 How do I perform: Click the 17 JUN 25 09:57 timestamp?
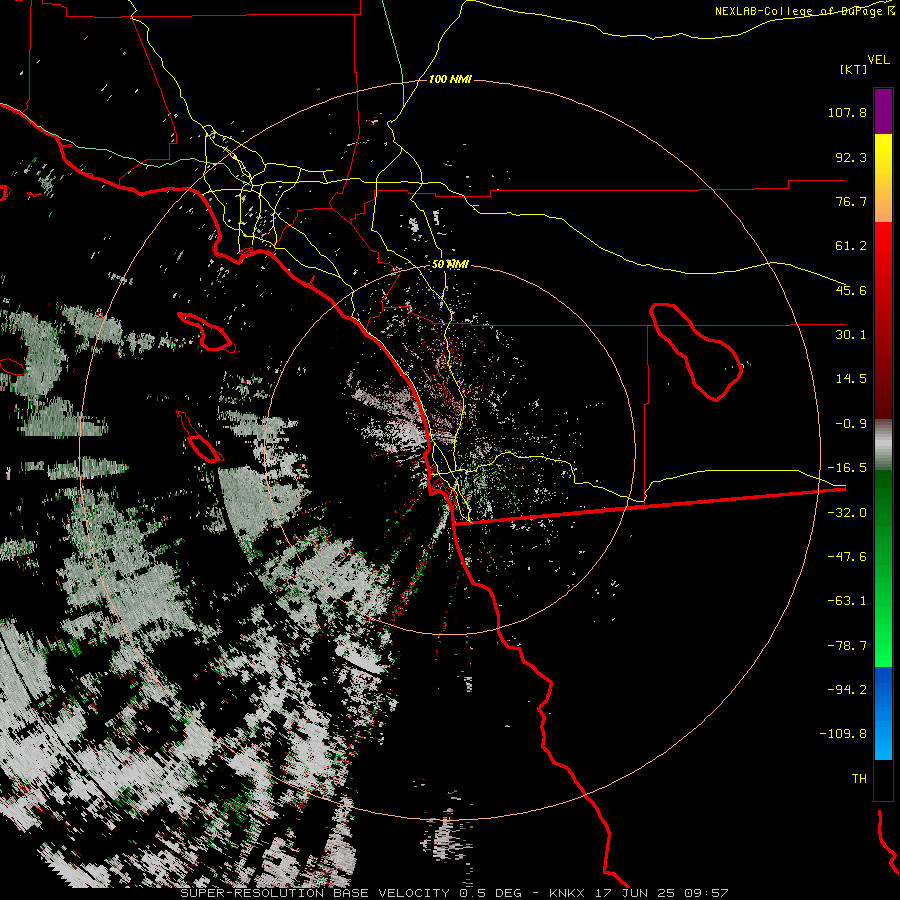coord(662,893)
